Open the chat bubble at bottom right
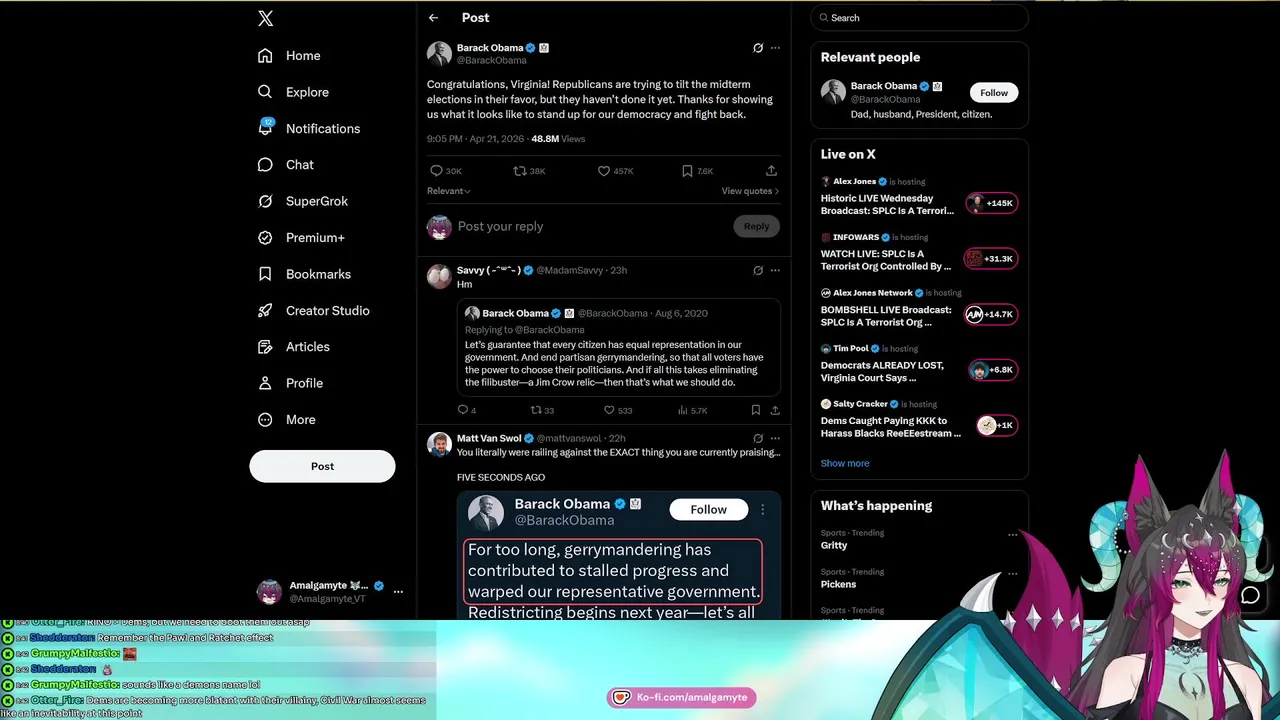1280x720 pixels. [1250, 596]
